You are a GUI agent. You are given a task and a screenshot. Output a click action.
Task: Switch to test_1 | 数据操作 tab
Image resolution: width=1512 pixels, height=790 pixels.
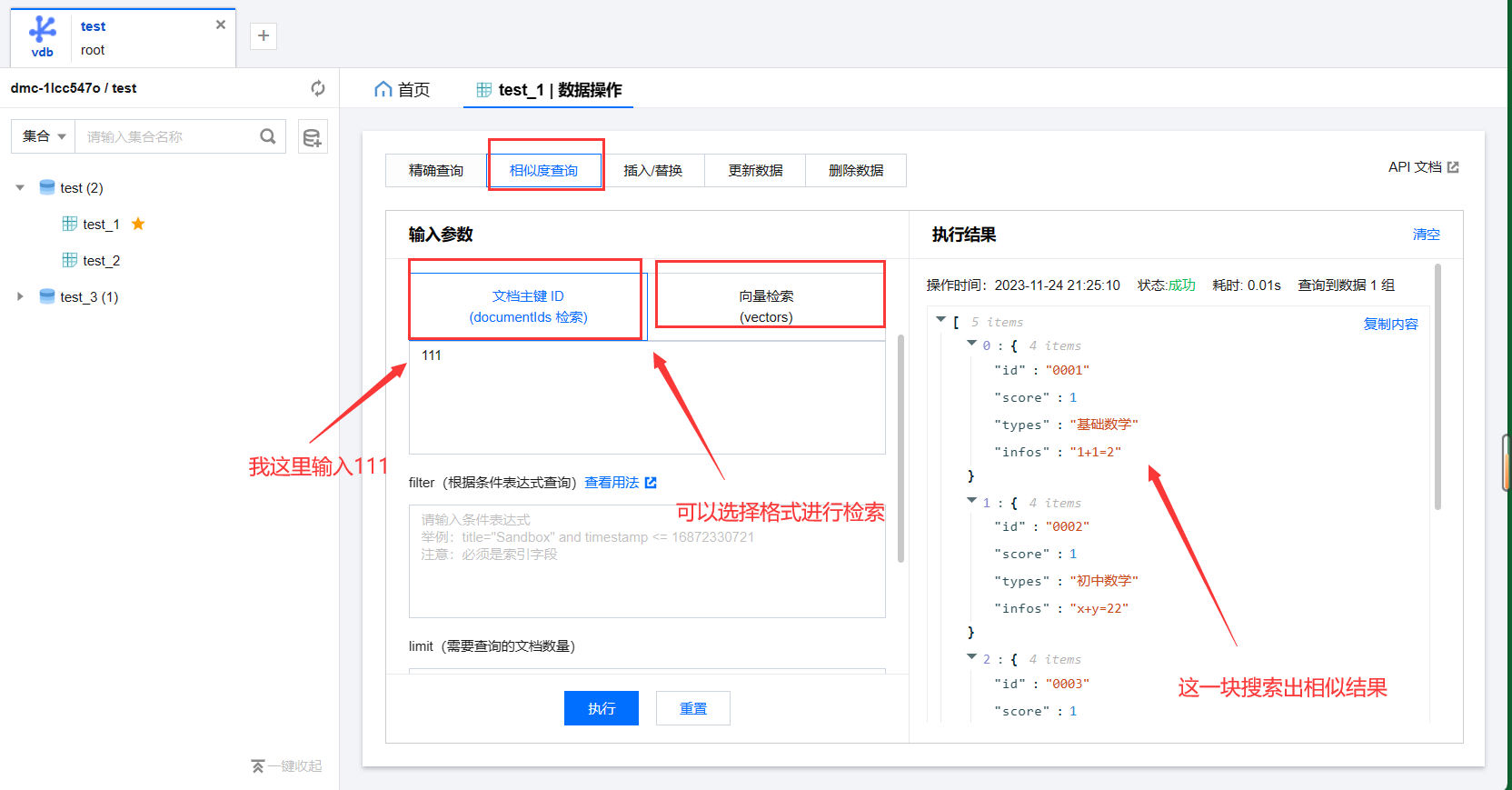pos(549,89)
